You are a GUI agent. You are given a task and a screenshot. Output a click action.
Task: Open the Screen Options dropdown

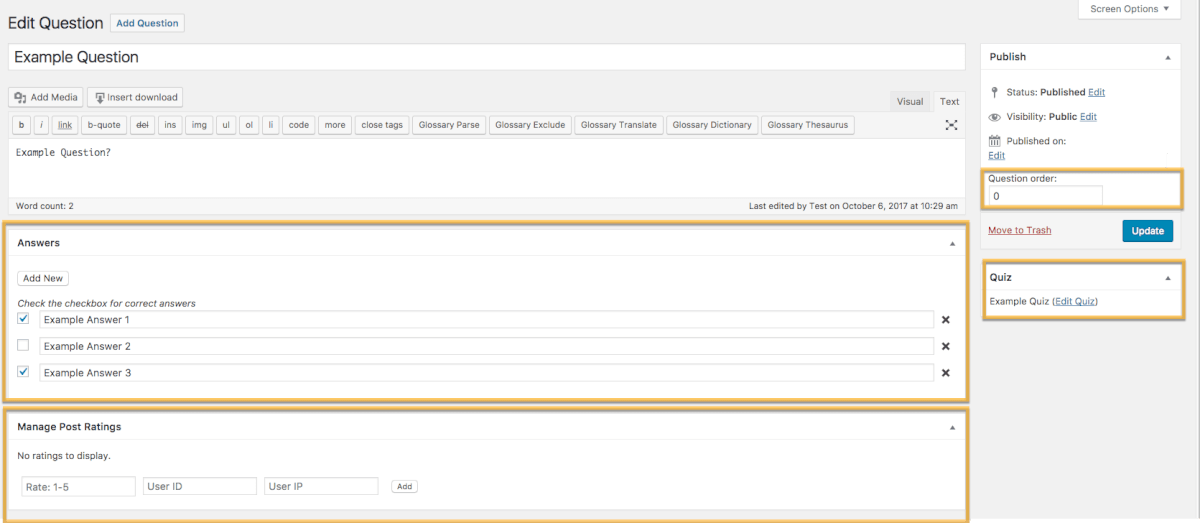click(1137, 9)
